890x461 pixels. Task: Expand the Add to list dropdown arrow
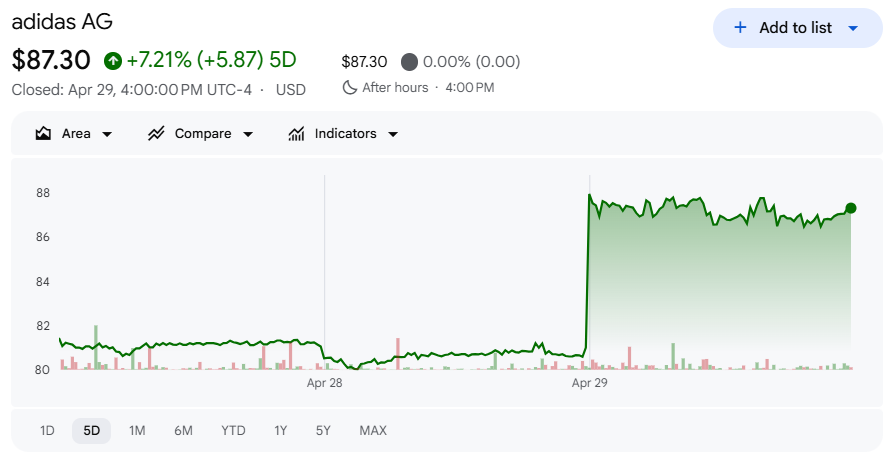point(853,28)
